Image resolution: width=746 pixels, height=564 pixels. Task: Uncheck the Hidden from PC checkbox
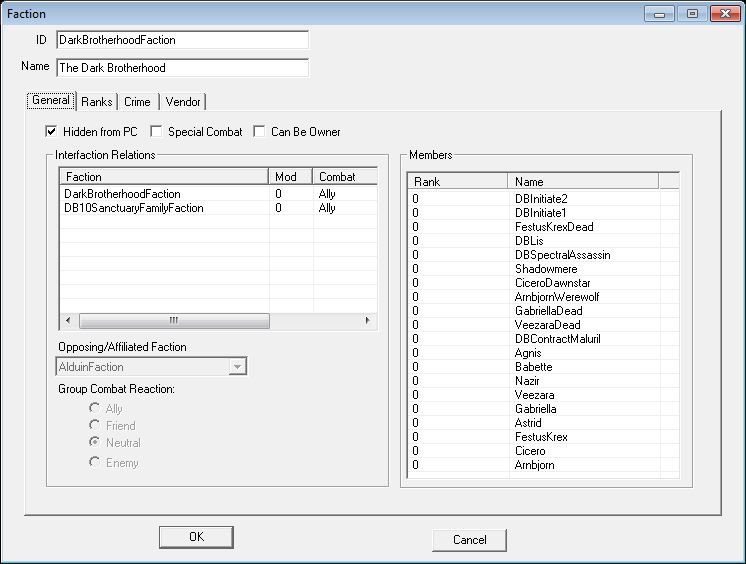51,131
